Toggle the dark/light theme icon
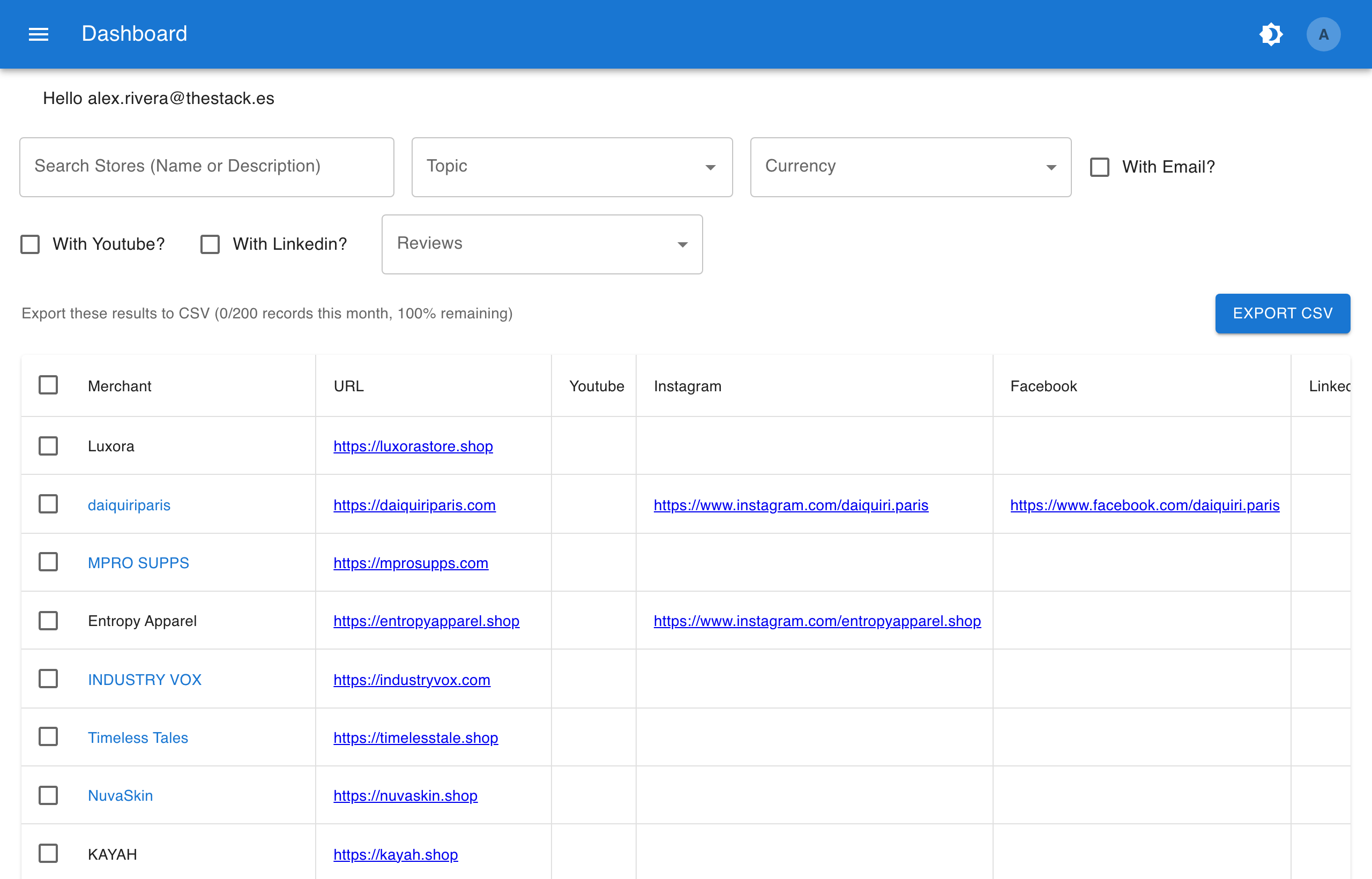The image size is (1372, 879). pos(1270,34)
